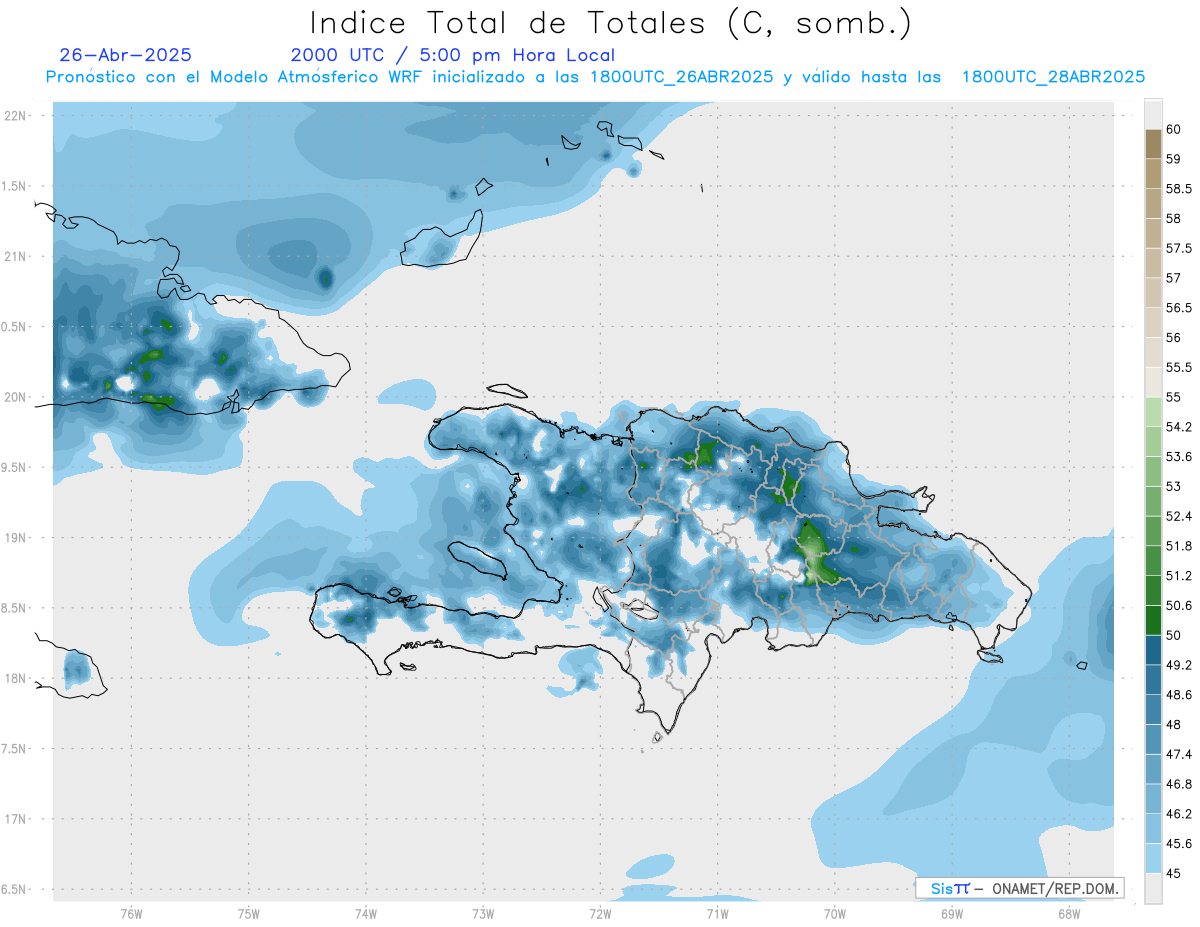Click the legend value 60

1173,130
